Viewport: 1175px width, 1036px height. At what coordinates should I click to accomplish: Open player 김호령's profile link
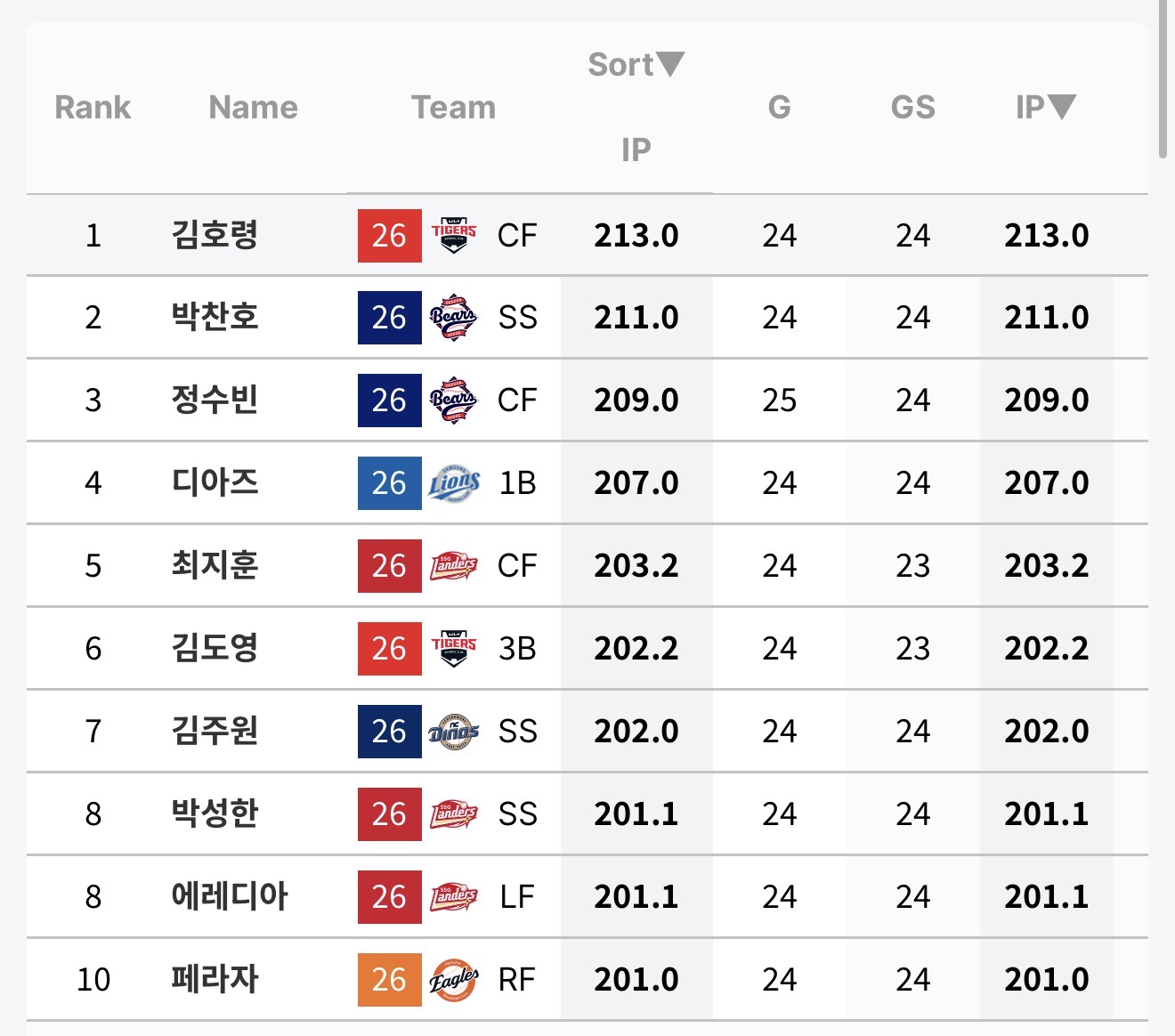[215, 235]
